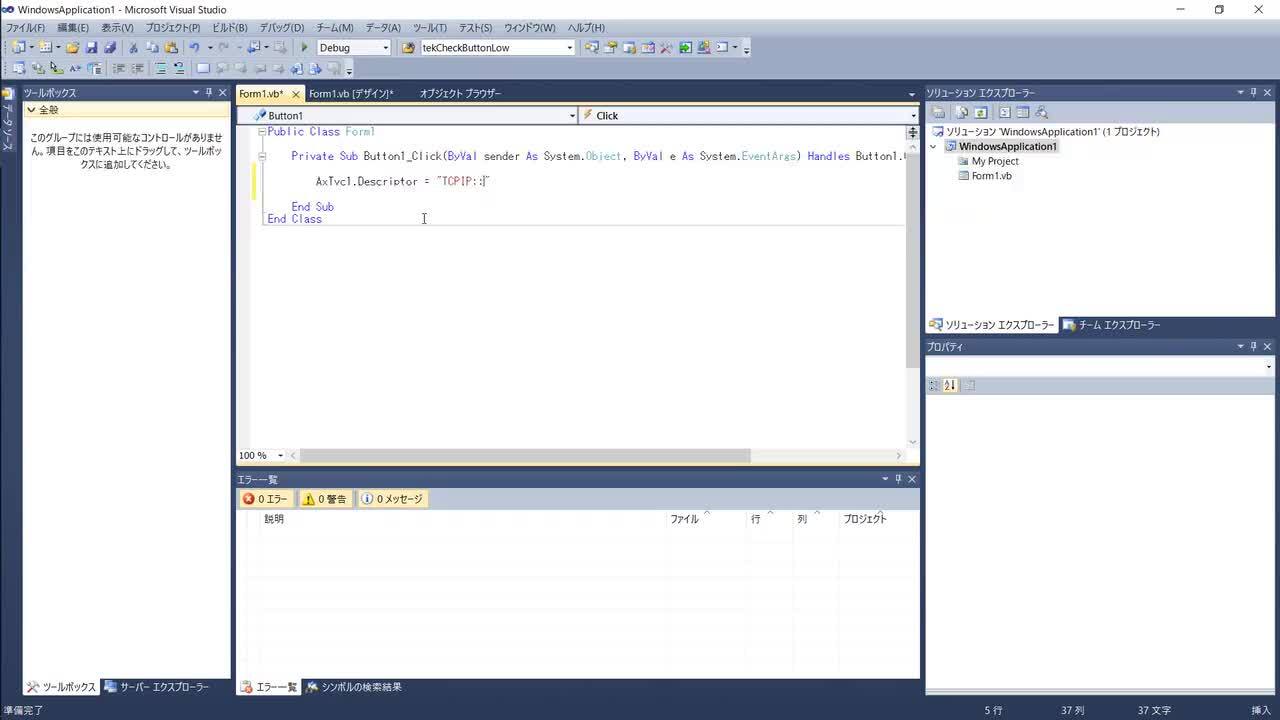
Task: Click the Copy toolbar icon
Action: [x=152, y=47]
